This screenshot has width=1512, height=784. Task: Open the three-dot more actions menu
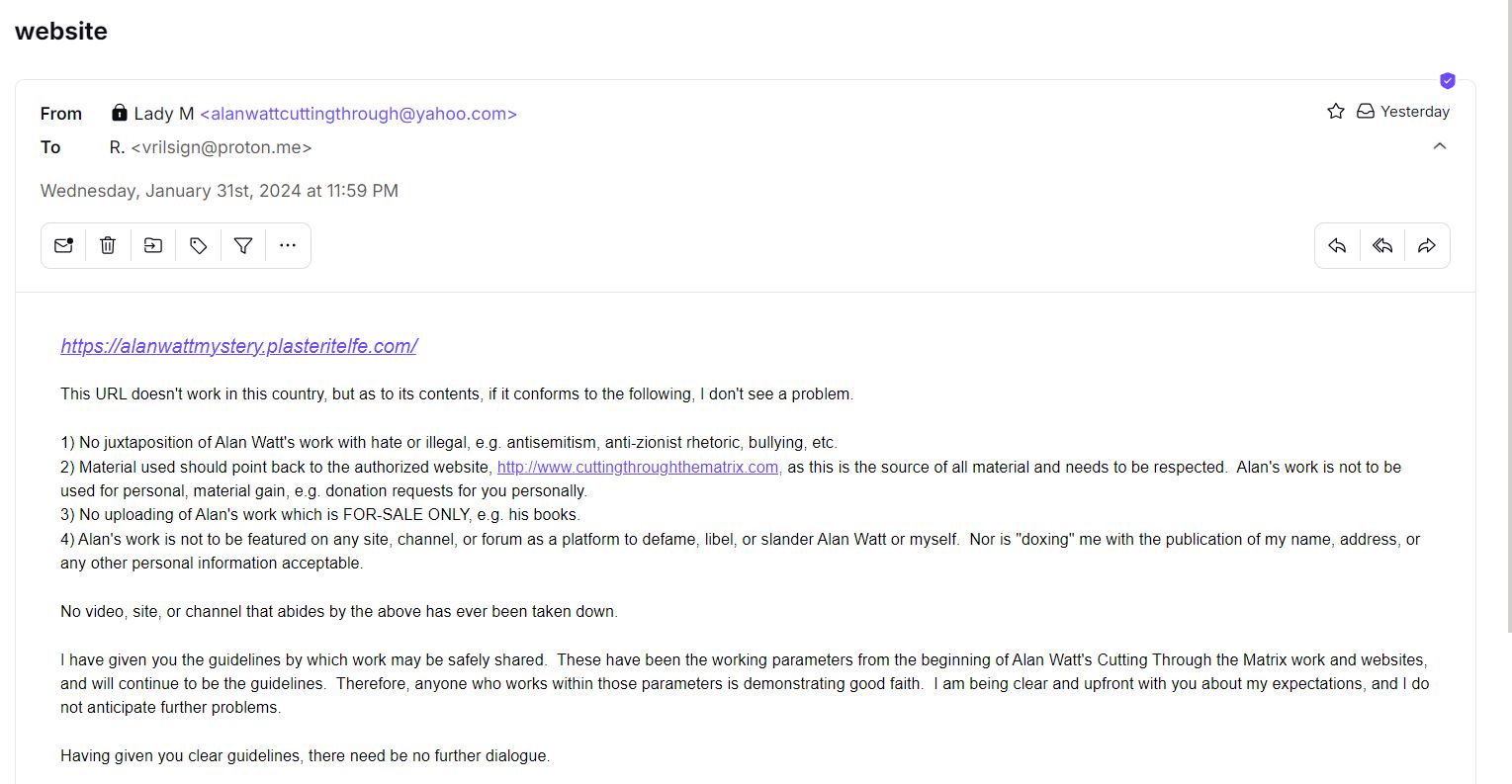288,245
